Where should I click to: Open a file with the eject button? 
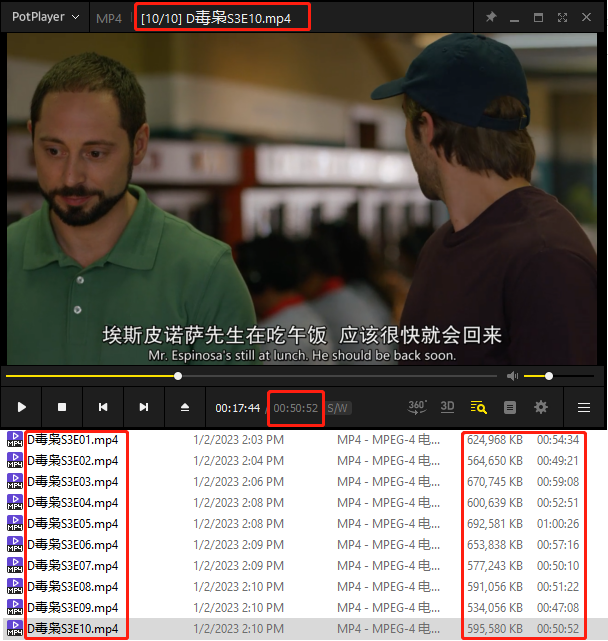185,407
